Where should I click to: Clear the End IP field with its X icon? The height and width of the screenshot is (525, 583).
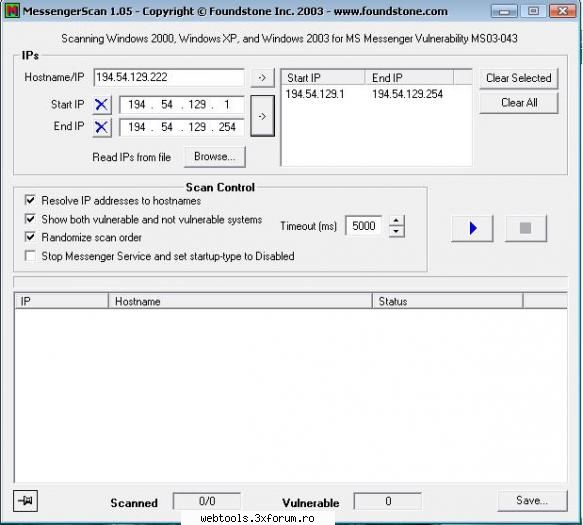102,127
